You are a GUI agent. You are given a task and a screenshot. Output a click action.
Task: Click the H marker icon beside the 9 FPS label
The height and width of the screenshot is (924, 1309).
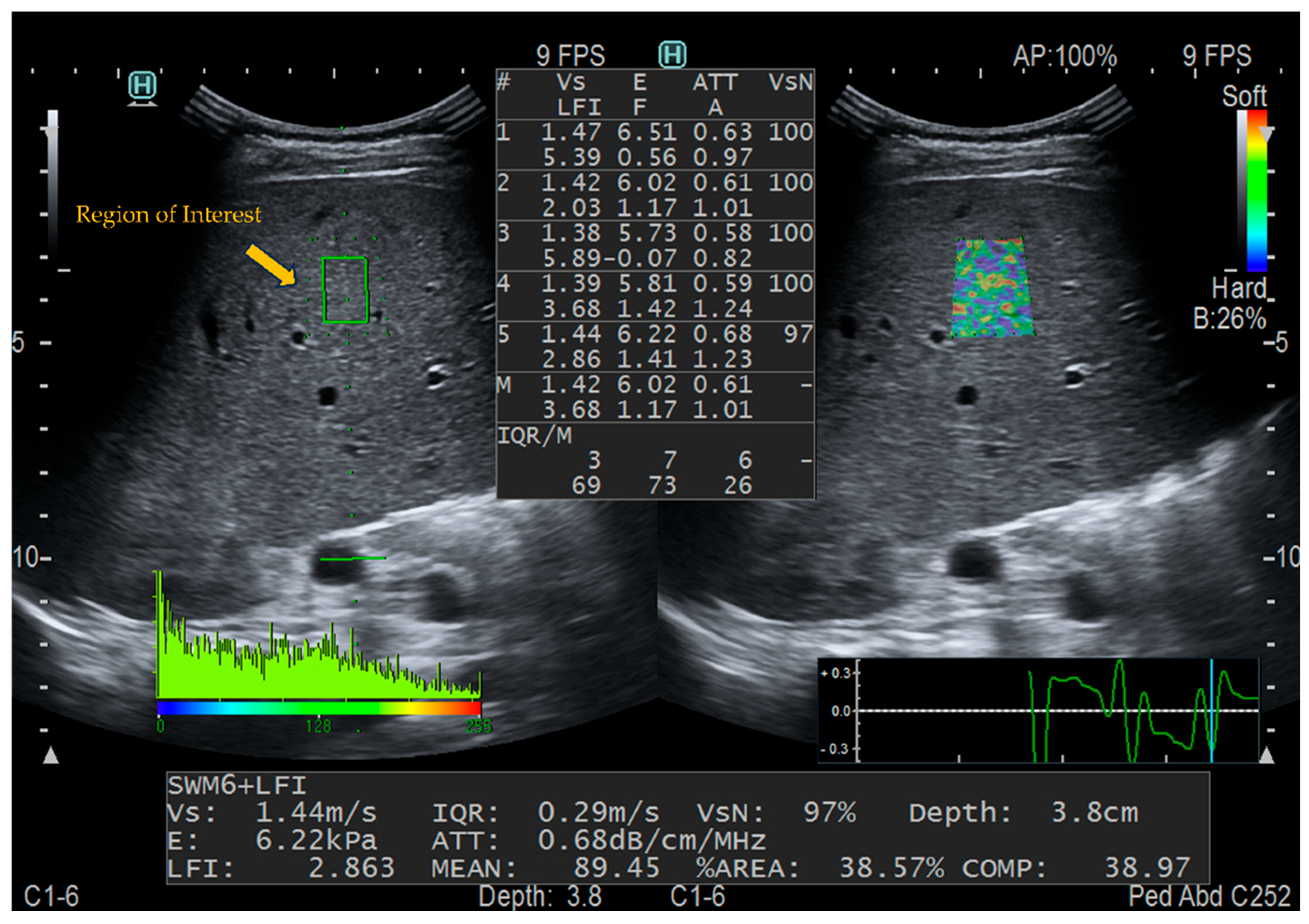tap(672, 55)
